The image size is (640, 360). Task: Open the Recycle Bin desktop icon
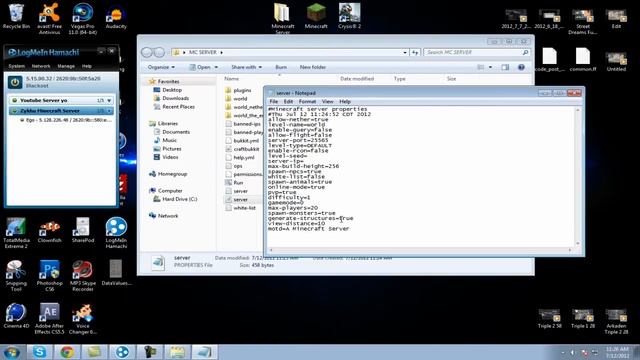(x=16, y=16)
